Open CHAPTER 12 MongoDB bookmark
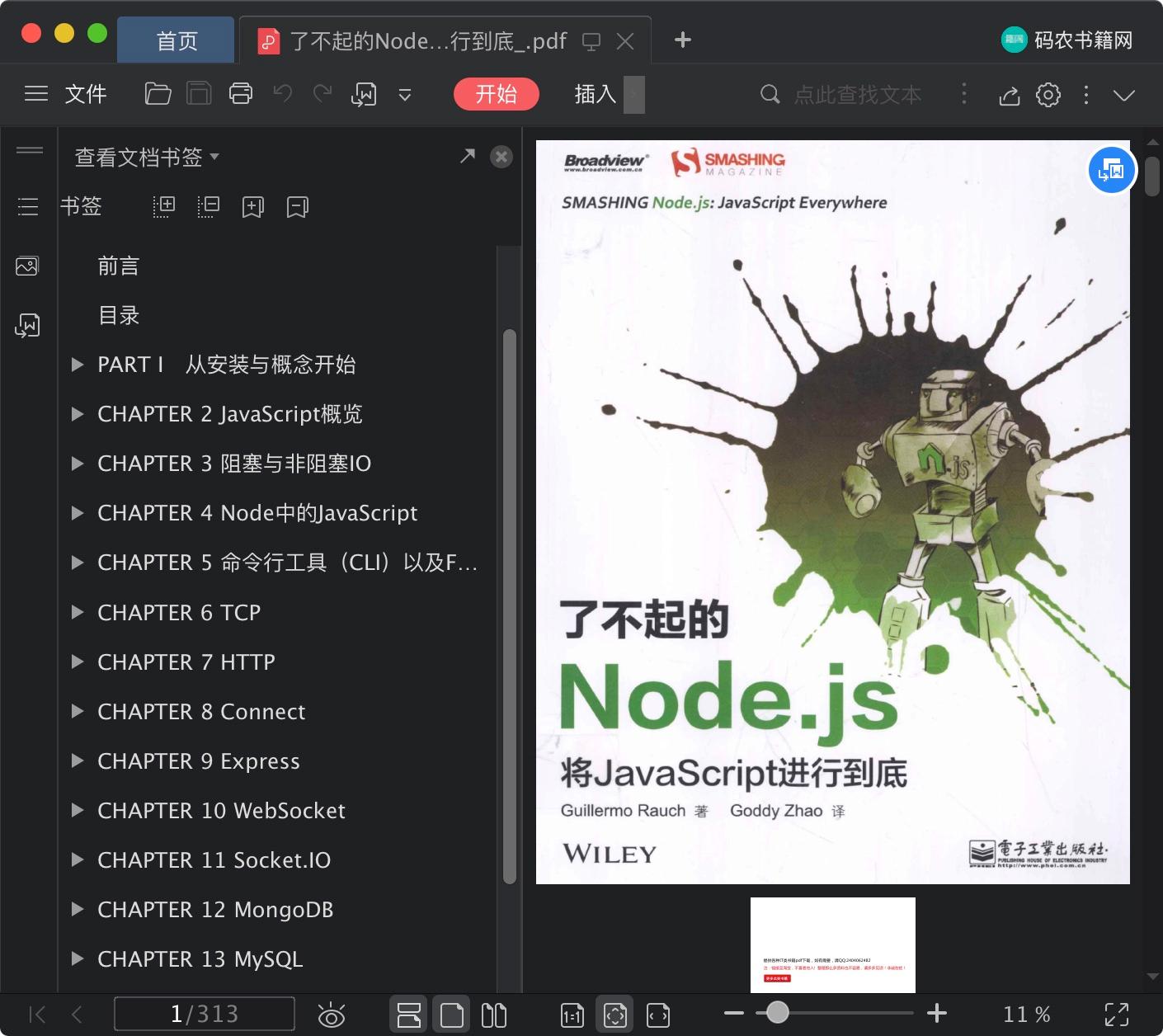The width and height of the screenshot is (1163, 1036). pyautogui.click(x=215, y=909)
